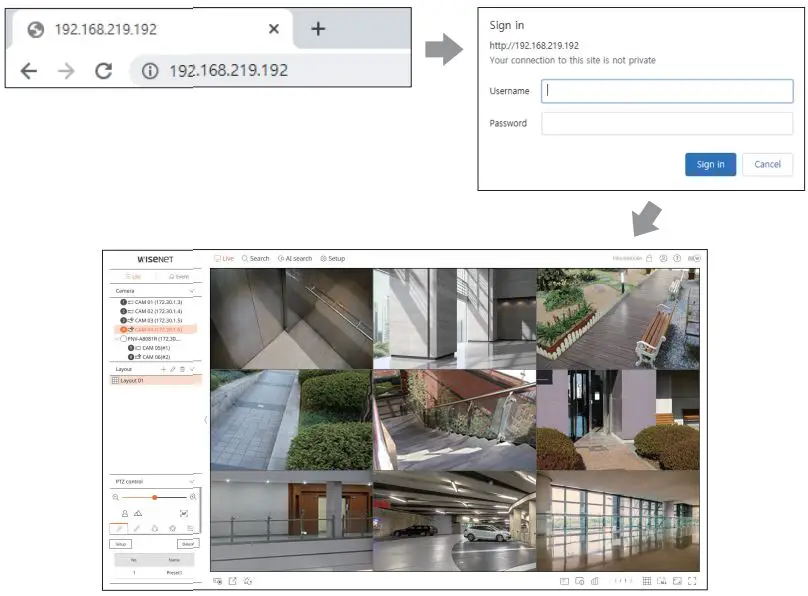Capture a snapshot using the bottom-left icon
Image resolution: width=808 pixels, height=596 pixels.
coord(217,581)
